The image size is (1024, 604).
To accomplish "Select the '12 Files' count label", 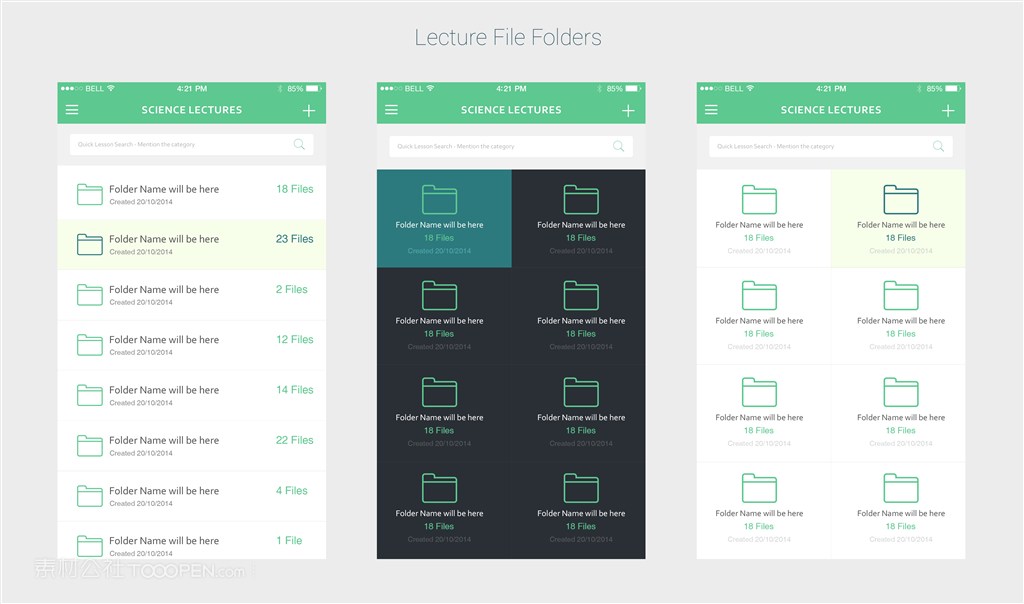I will [295, 340].
